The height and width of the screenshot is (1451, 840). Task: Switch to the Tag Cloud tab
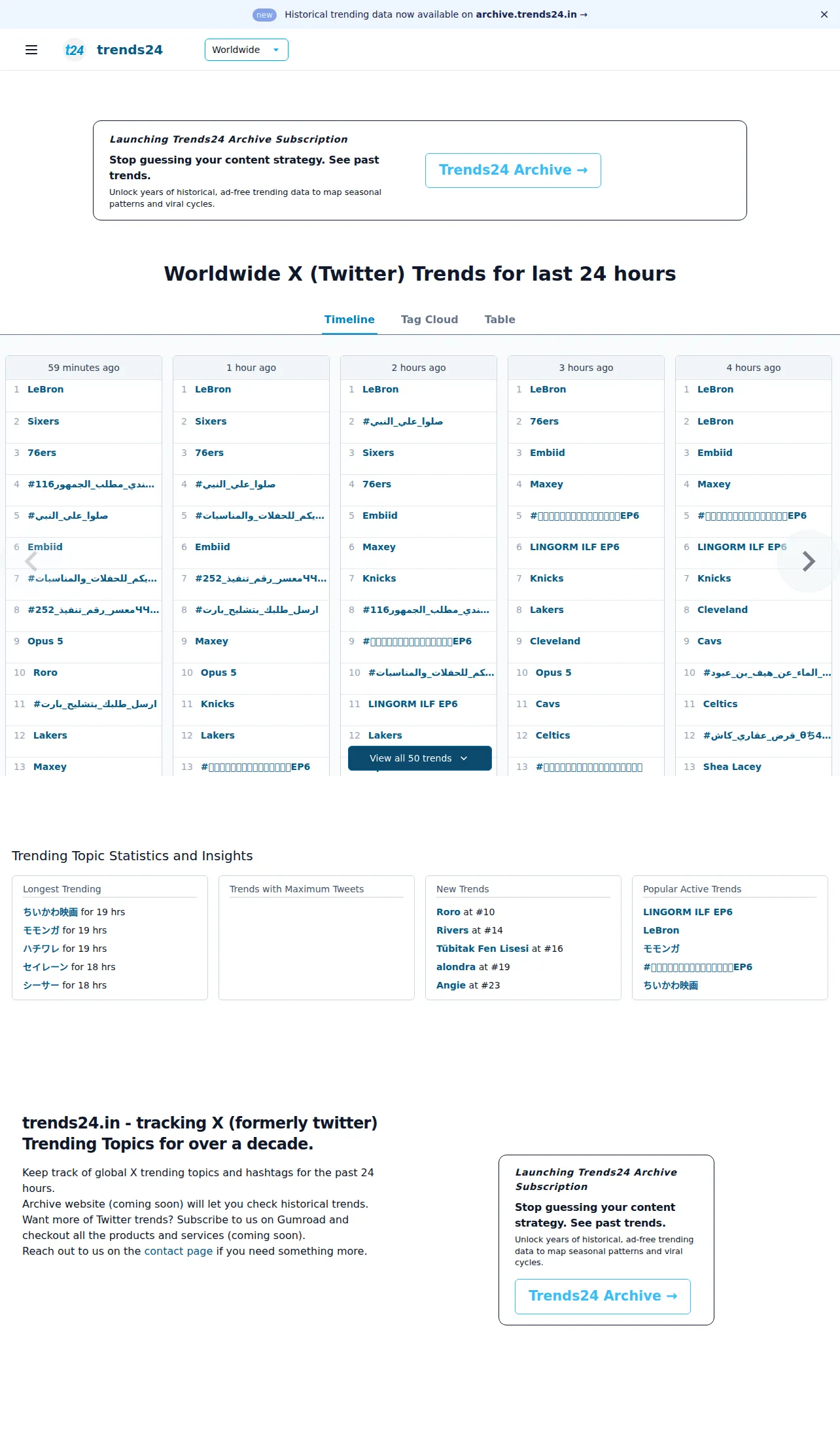(x=429, y=319)
